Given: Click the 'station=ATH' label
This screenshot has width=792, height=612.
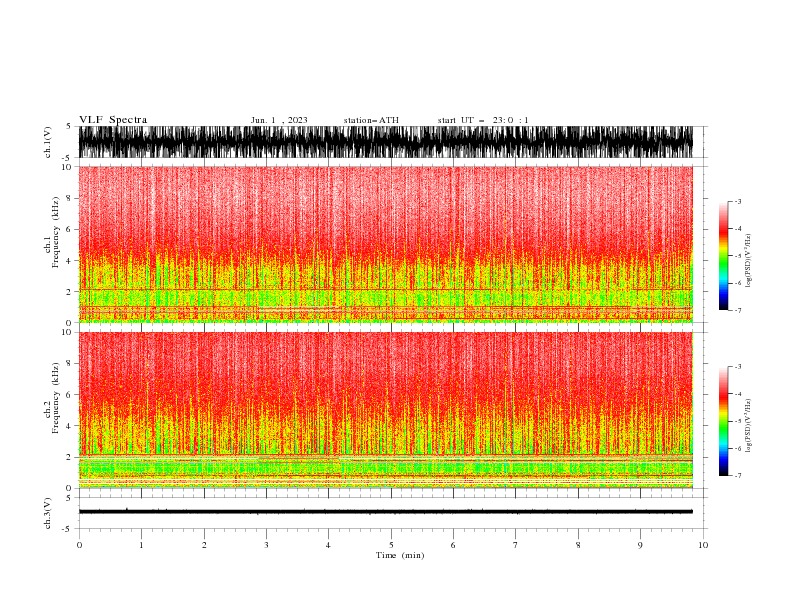Looking at the screenshot, I should [x=371, y=120].
